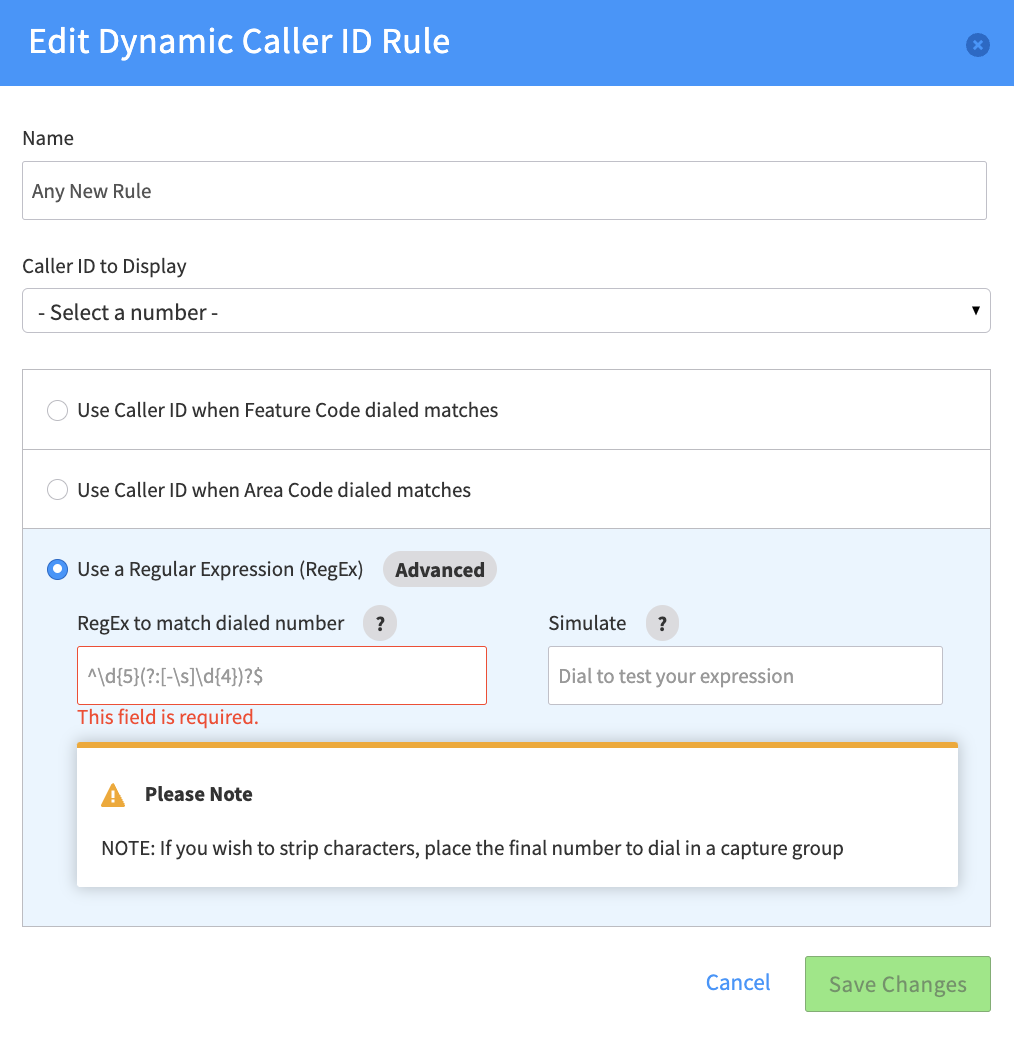Viewport: 1014px width, 1042px height.
Task: Click the Feature Code option label text
Action: pyautogui.click(x=288, y=410)
